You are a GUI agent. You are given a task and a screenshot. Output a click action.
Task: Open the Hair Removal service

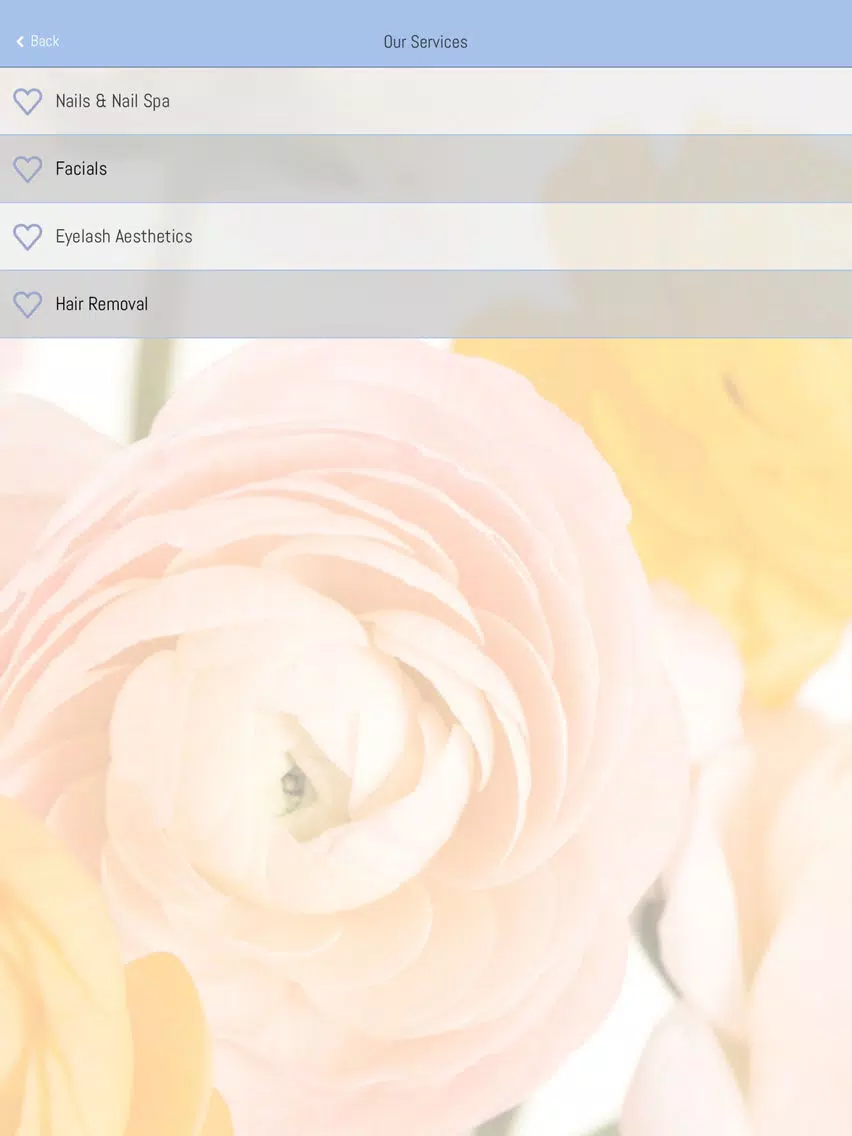point(426,304)
